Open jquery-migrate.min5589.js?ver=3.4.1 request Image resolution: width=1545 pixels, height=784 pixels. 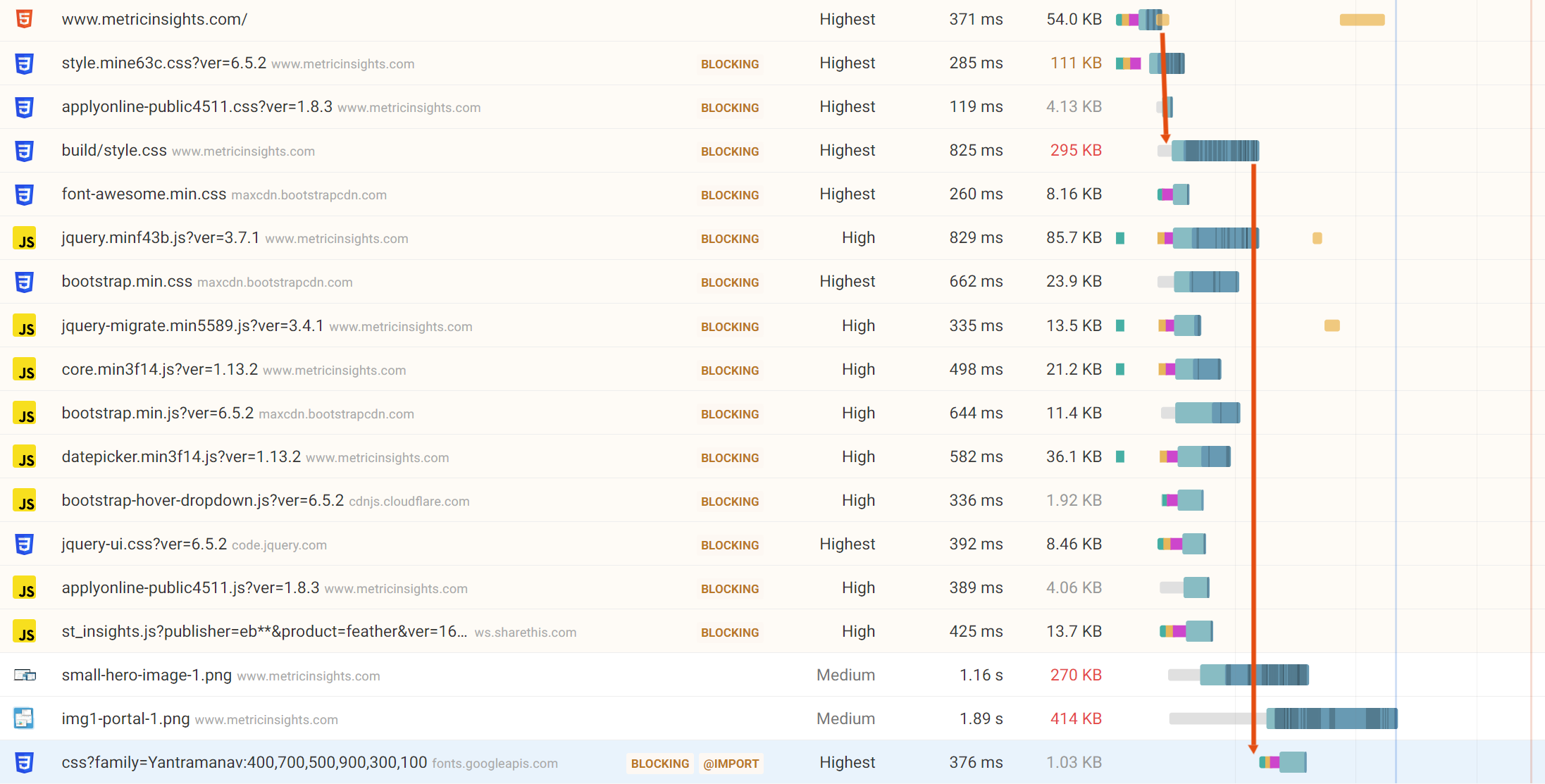193,325
